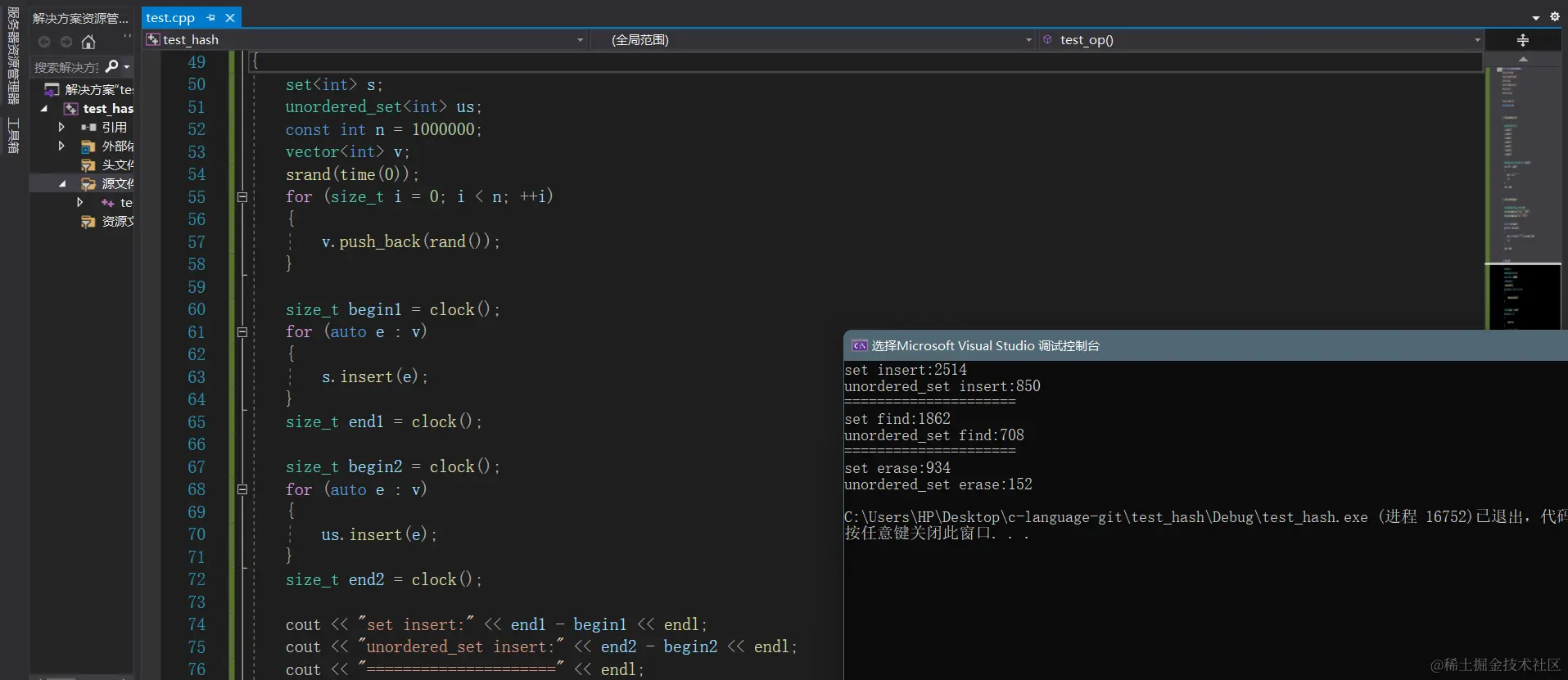Click the Forward arrow in Solution Explorer
Viewport: 1568px width, 680px height.
click(x=66, y=42)
